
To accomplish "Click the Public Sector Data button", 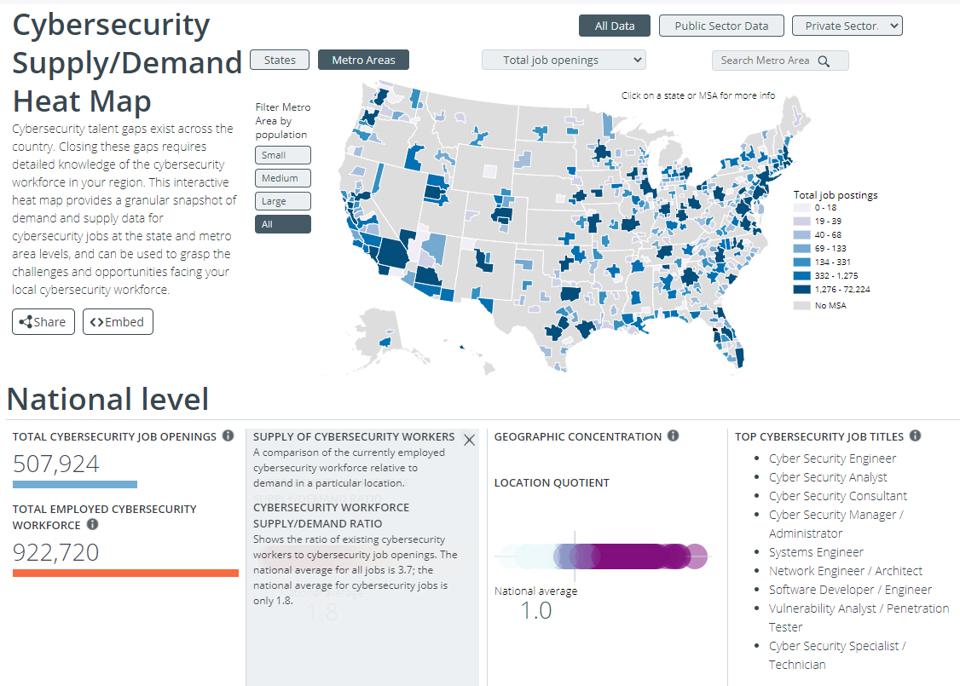I will 721,26.
